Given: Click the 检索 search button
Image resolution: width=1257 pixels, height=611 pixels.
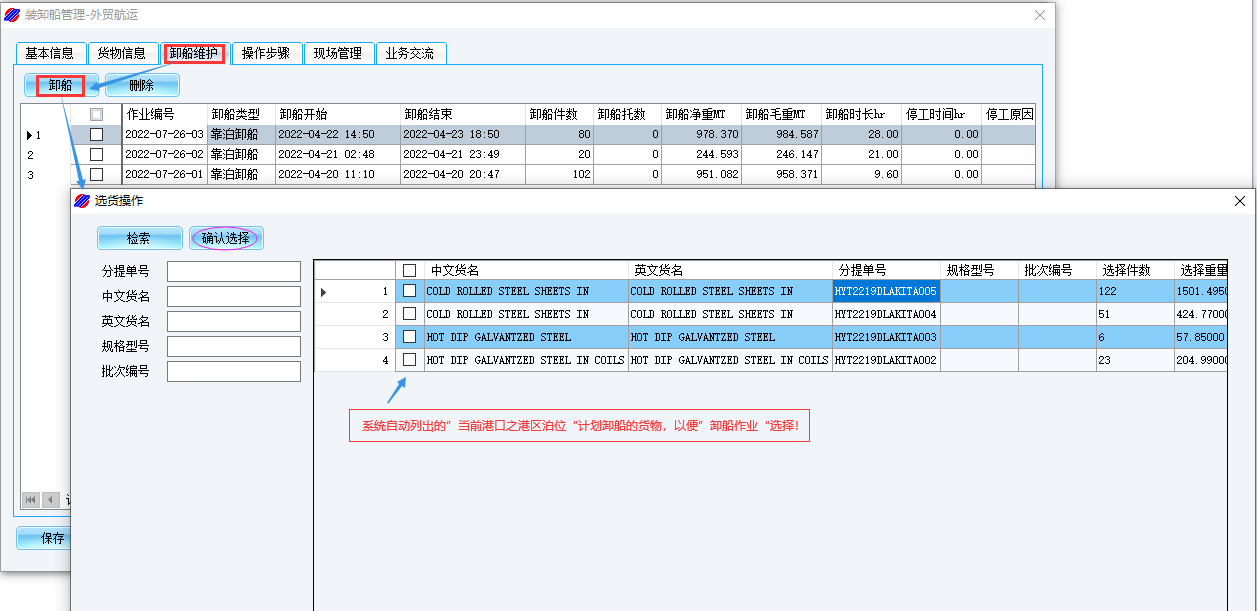Looking at the screenshot, I should tap(139, 238).
